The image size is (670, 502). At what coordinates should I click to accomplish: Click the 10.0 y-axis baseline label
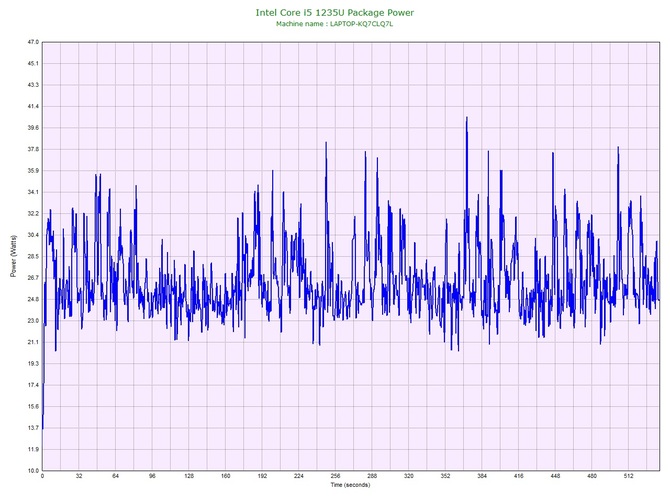(x=33, y=470)
